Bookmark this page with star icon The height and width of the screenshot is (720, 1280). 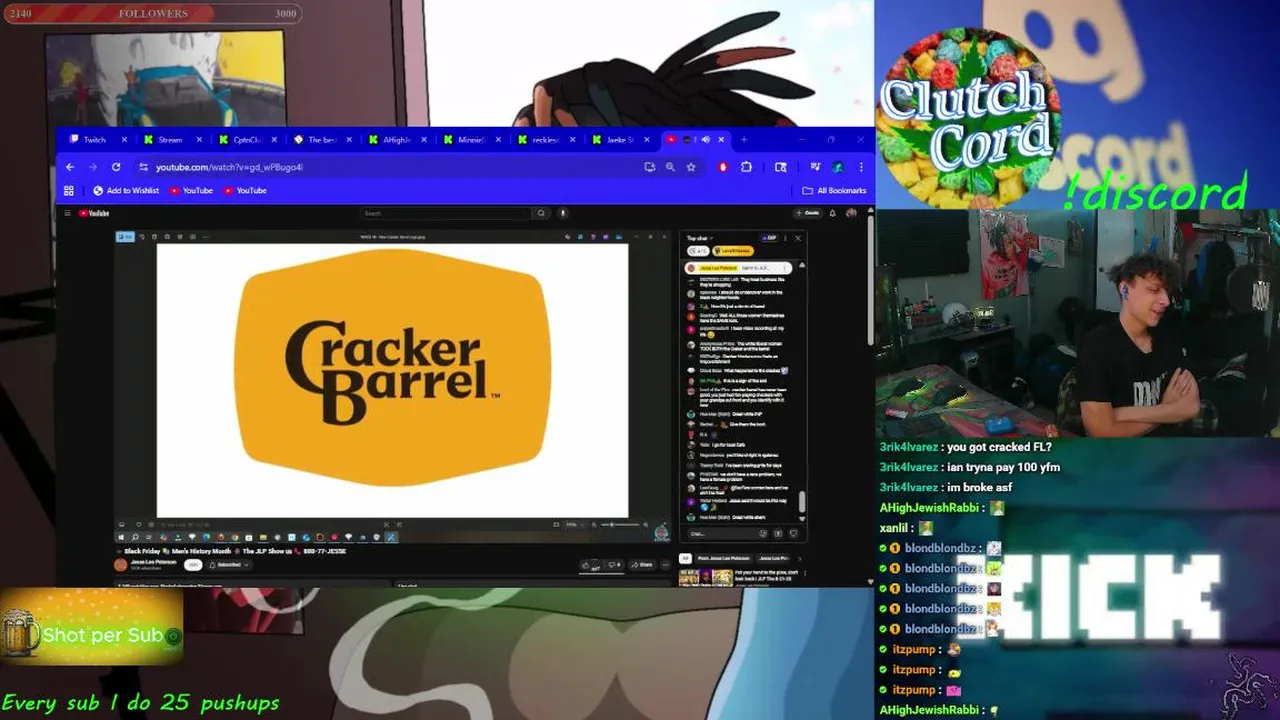tap(691, 167)
